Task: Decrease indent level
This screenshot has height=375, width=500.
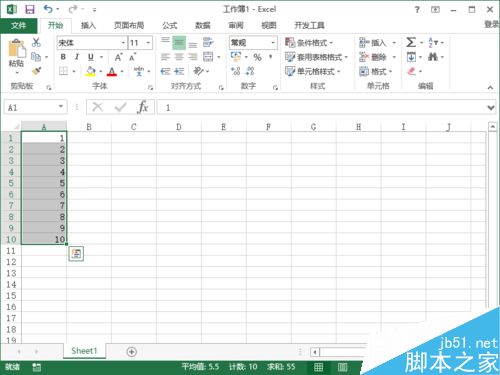Action: tap(165, 71)
